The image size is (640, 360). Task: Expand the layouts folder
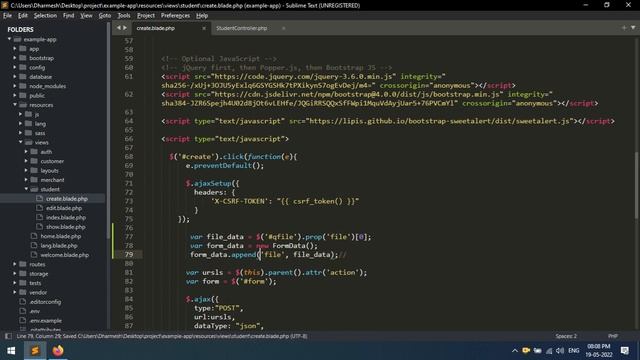click(26, 171)
